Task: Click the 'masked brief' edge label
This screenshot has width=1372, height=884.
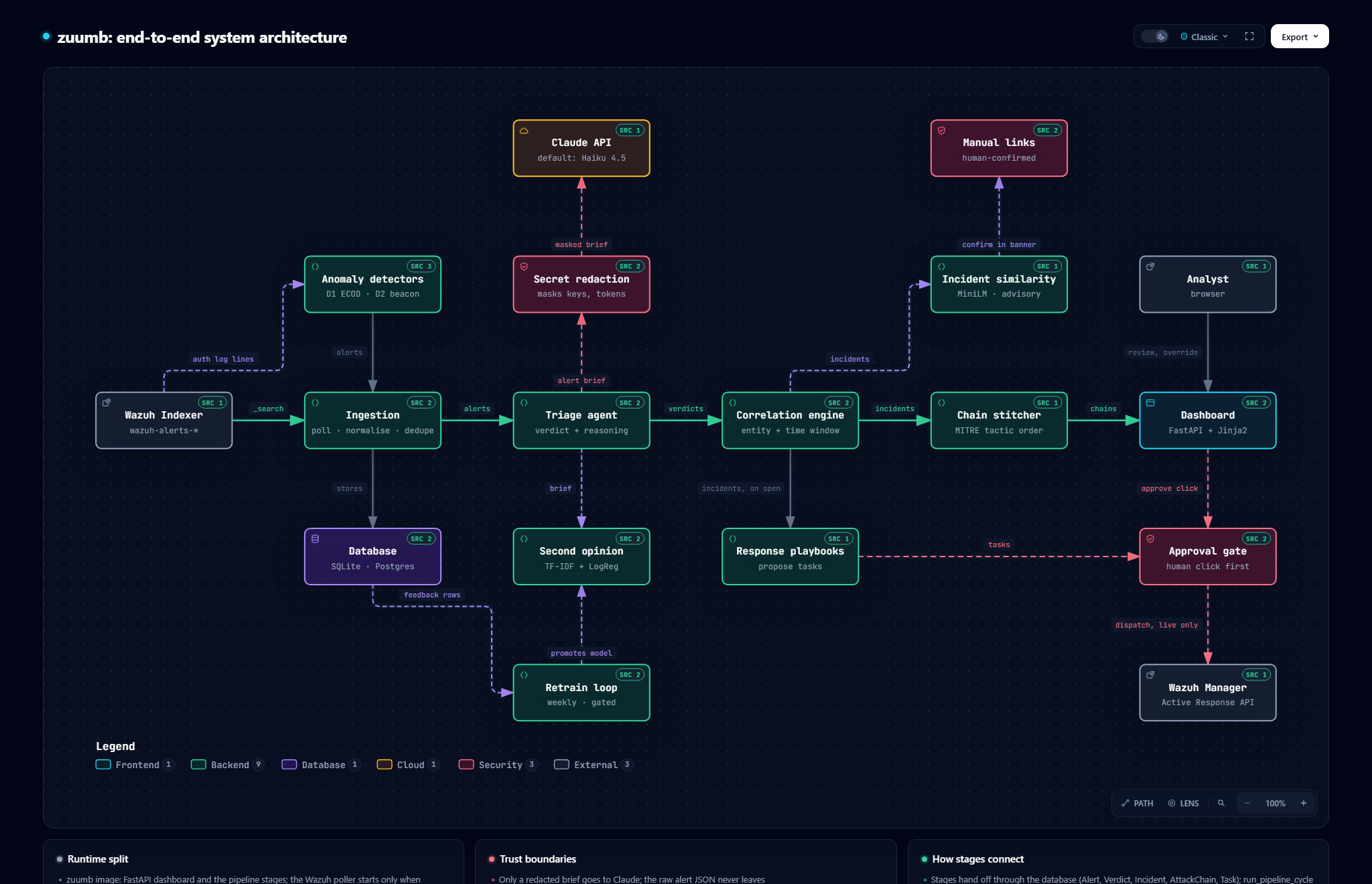Action: (581, 244)
